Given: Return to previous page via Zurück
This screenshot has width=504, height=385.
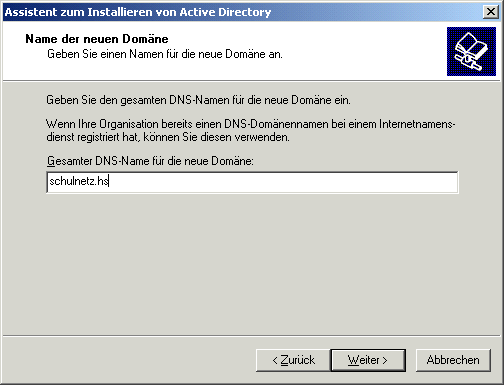Looking at the screenshot, I should (x=293, y=360).
